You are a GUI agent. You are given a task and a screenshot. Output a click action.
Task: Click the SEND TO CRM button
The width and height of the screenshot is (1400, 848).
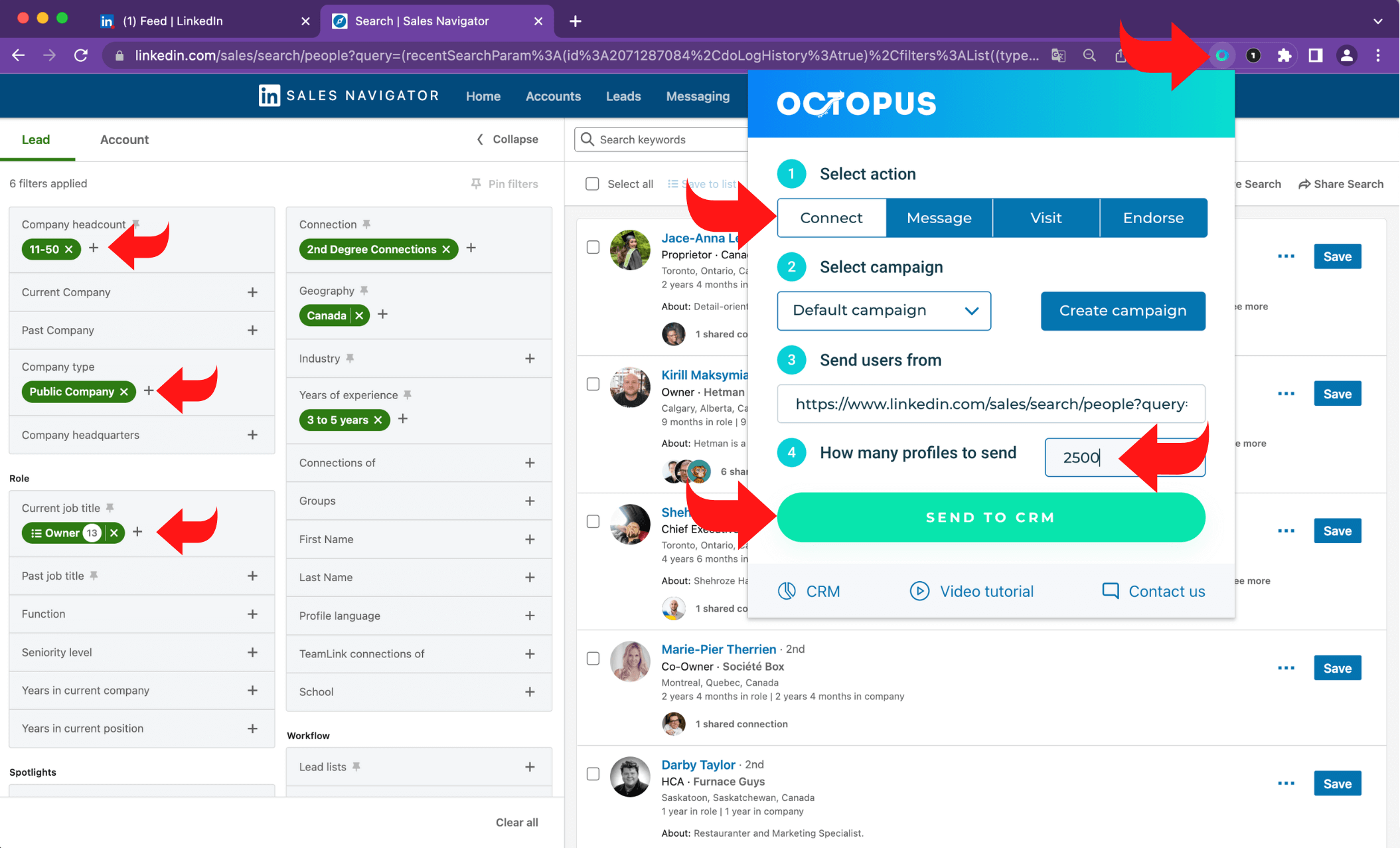pos(991,517)
